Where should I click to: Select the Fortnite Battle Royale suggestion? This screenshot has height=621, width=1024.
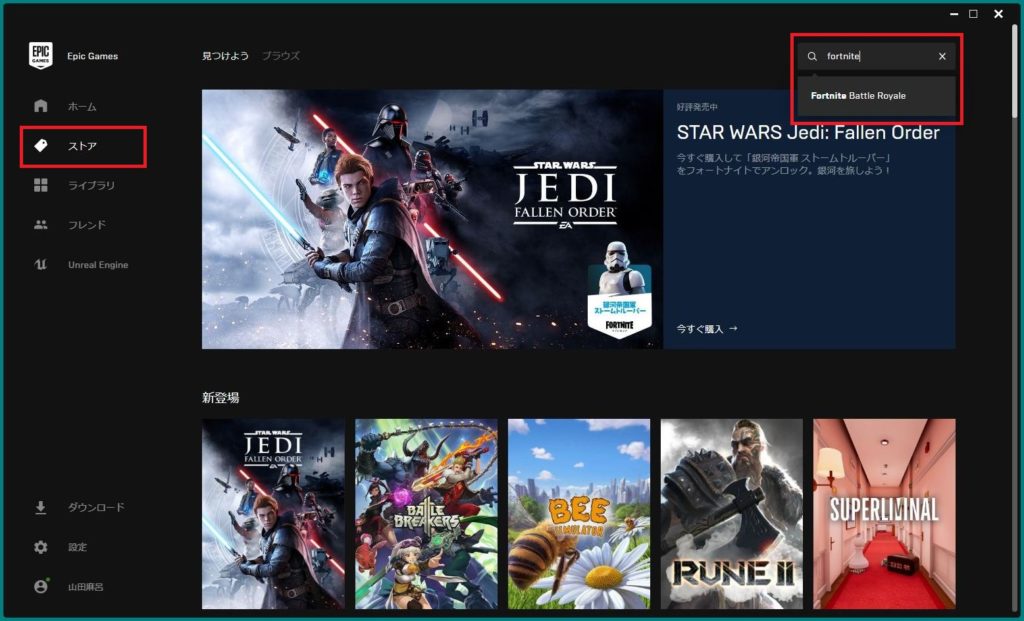(x=876, y=96)
